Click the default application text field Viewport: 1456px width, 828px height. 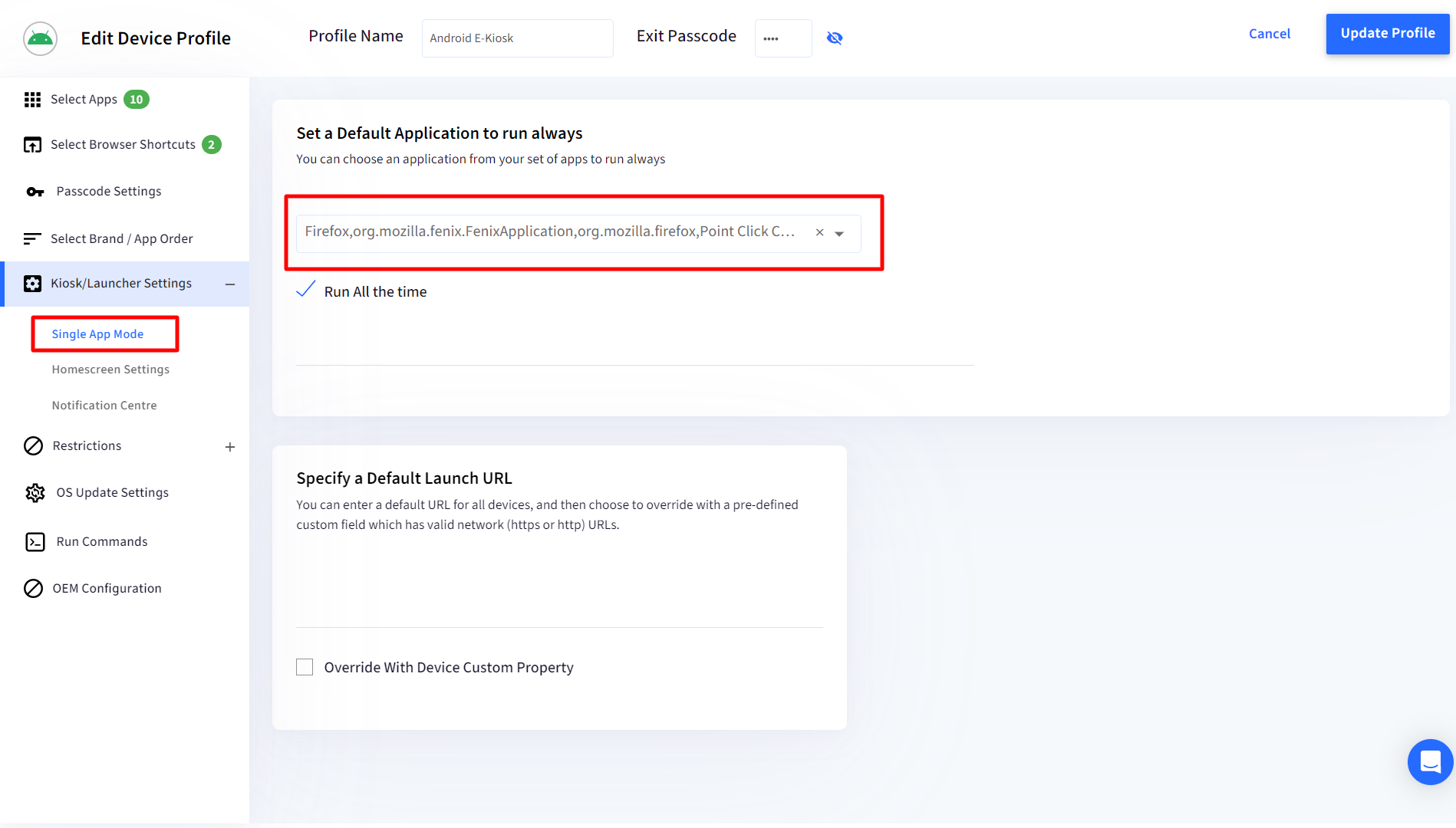point(578,233)
